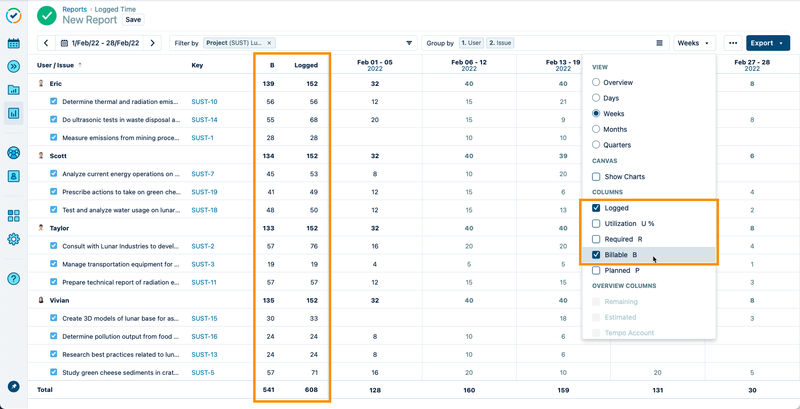Screen dimensions: 800x409
Task: Click the filter funnel icon
Action: tap(409, 43)
